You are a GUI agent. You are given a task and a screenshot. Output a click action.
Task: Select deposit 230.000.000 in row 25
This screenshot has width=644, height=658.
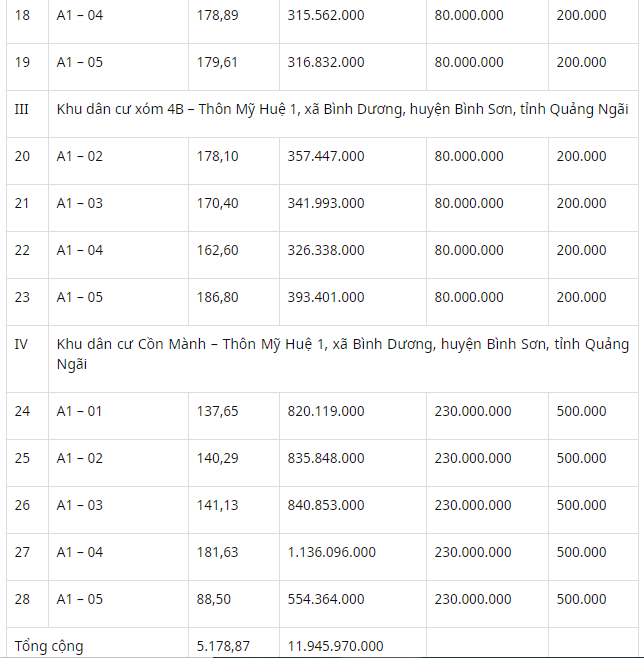point(473,458)
